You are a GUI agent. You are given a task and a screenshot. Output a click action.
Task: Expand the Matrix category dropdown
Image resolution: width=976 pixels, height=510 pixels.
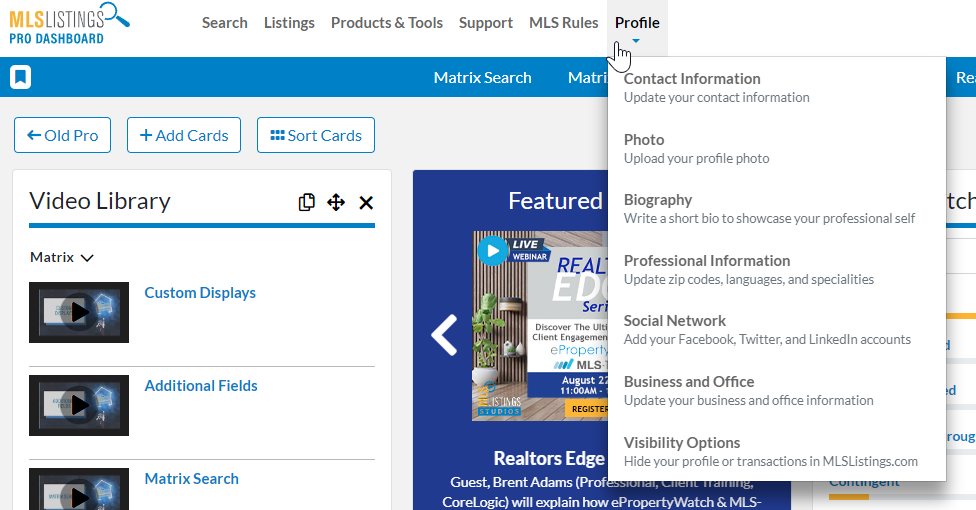pos(62,257)
